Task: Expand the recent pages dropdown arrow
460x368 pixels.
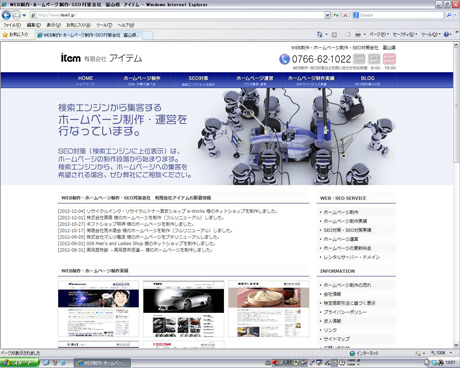Action: 24,15
